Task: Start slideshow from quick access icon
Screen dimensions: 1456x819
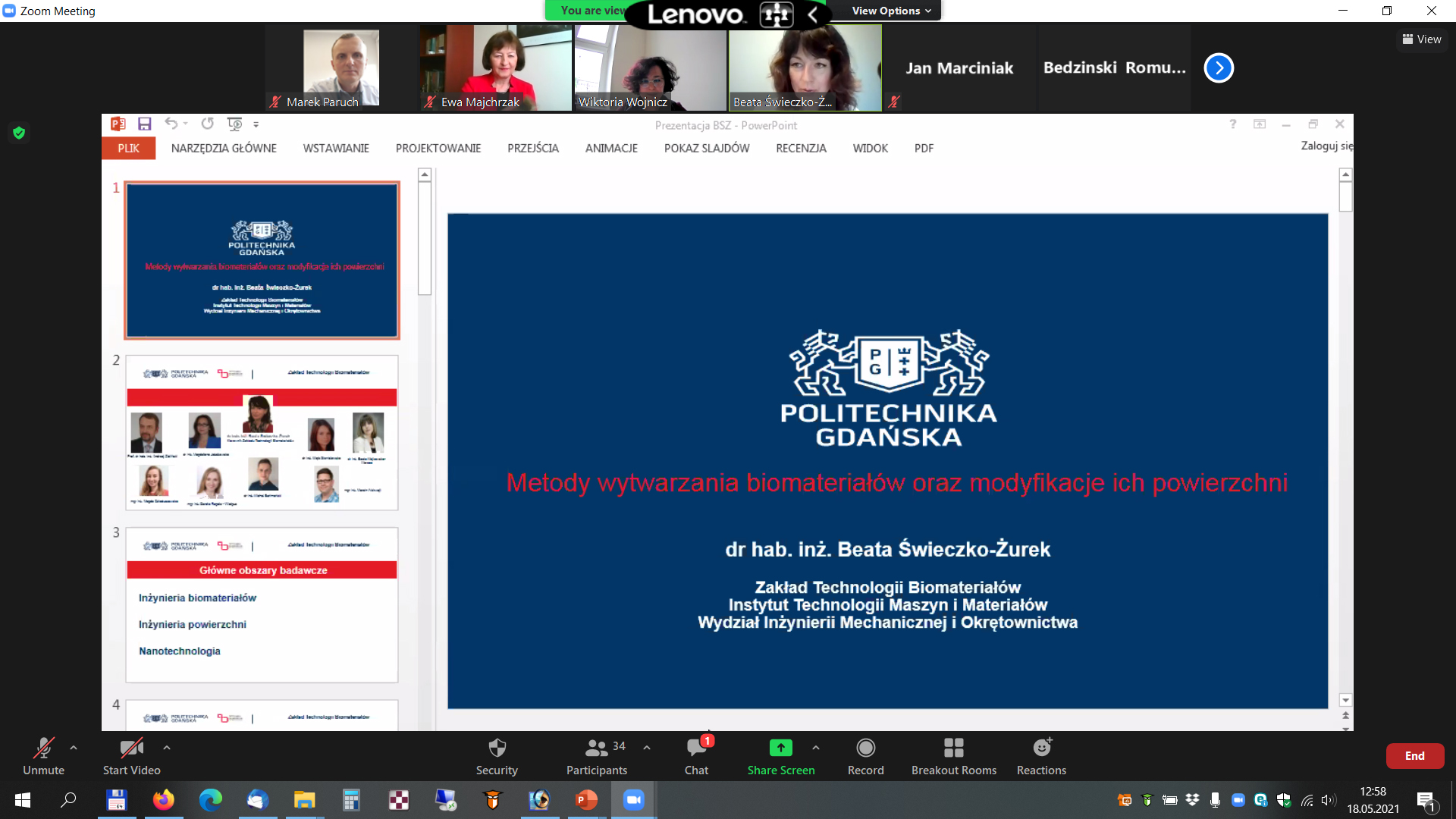Action: [x=235, y=124]
